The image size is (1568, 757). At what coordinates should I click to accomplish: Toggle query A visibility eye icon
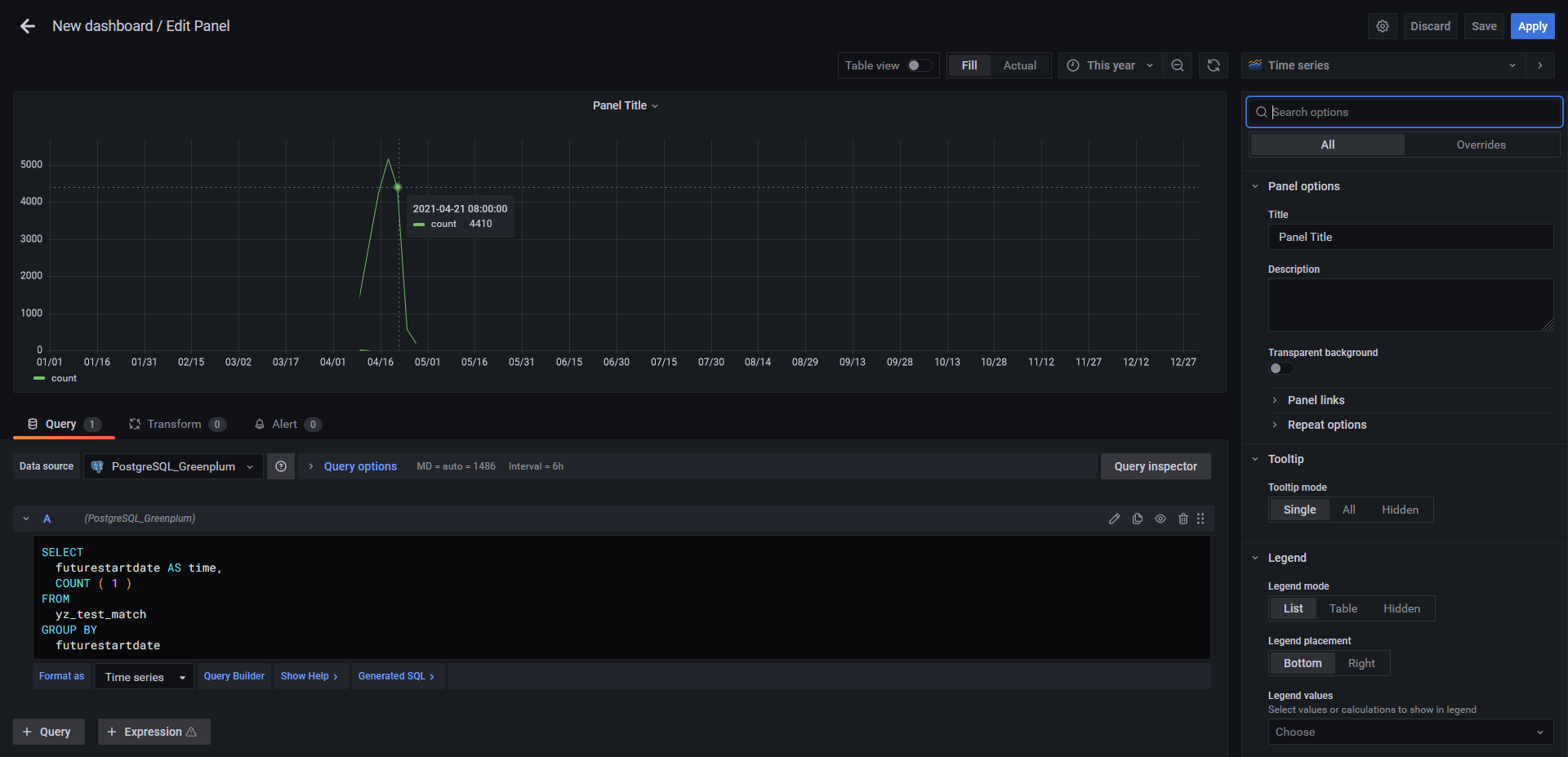[1160, 519]
